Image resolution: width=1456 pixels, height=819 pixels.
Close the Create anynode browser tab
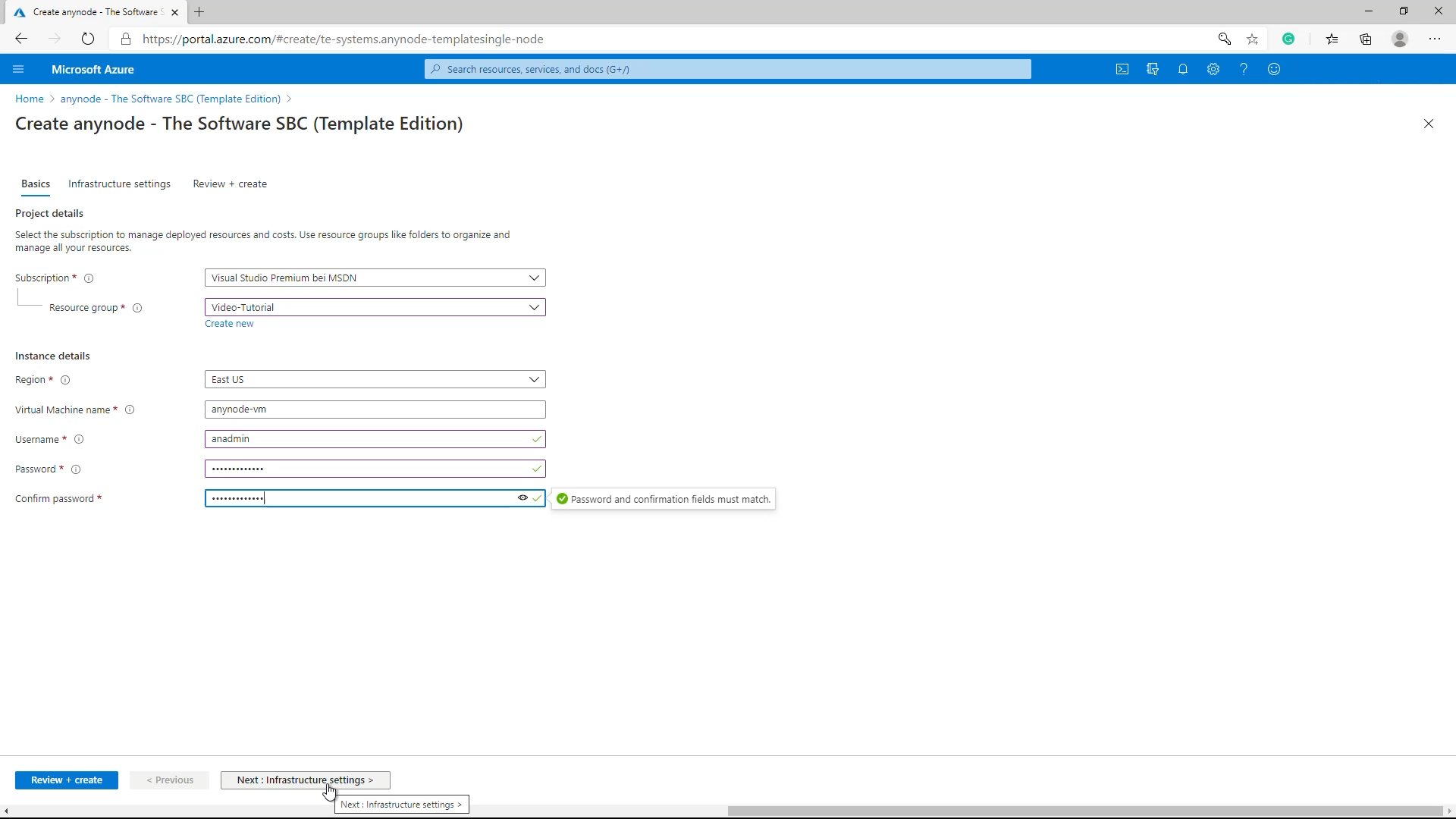(175, 12)
